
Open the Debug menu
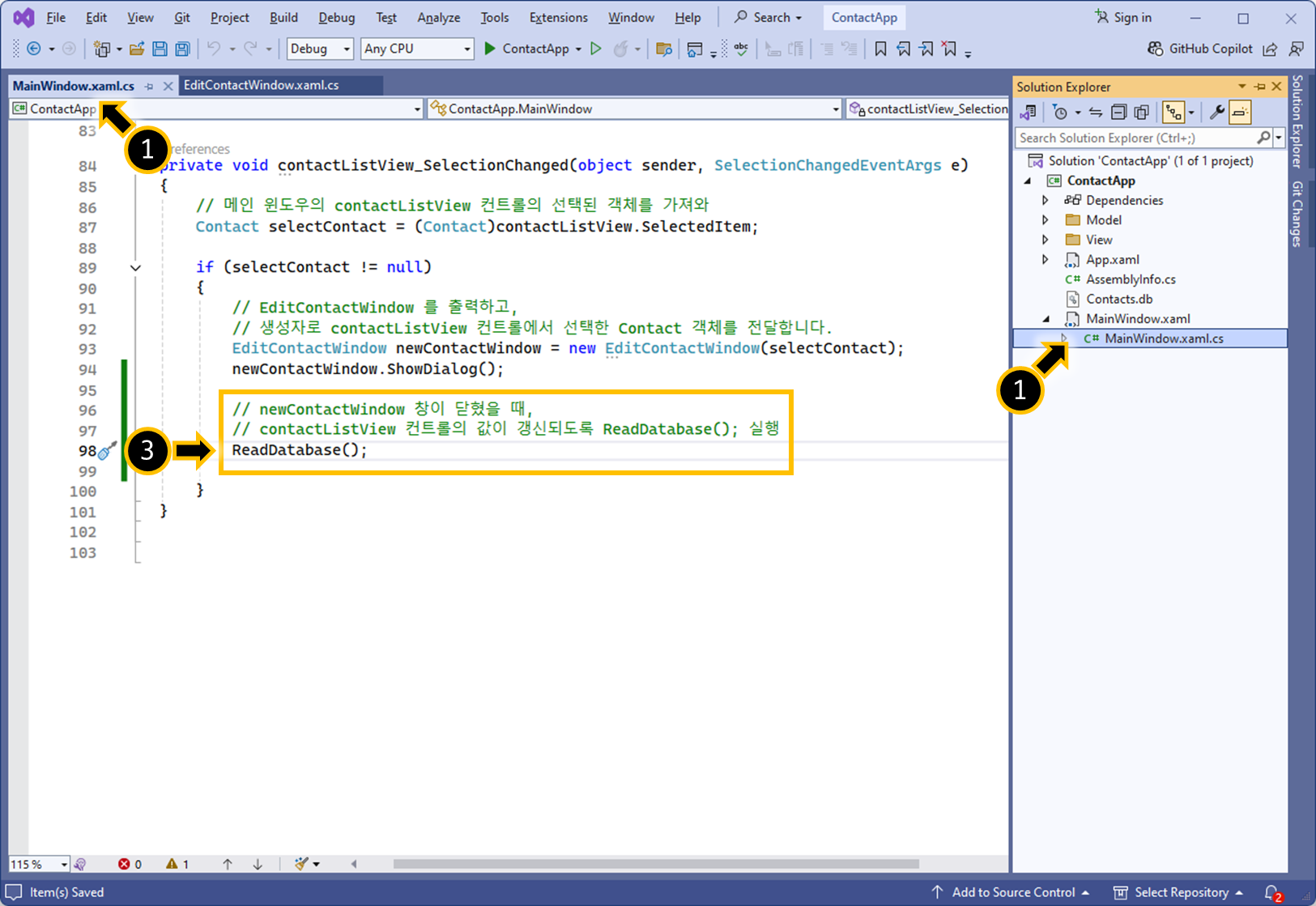point(337,18)
